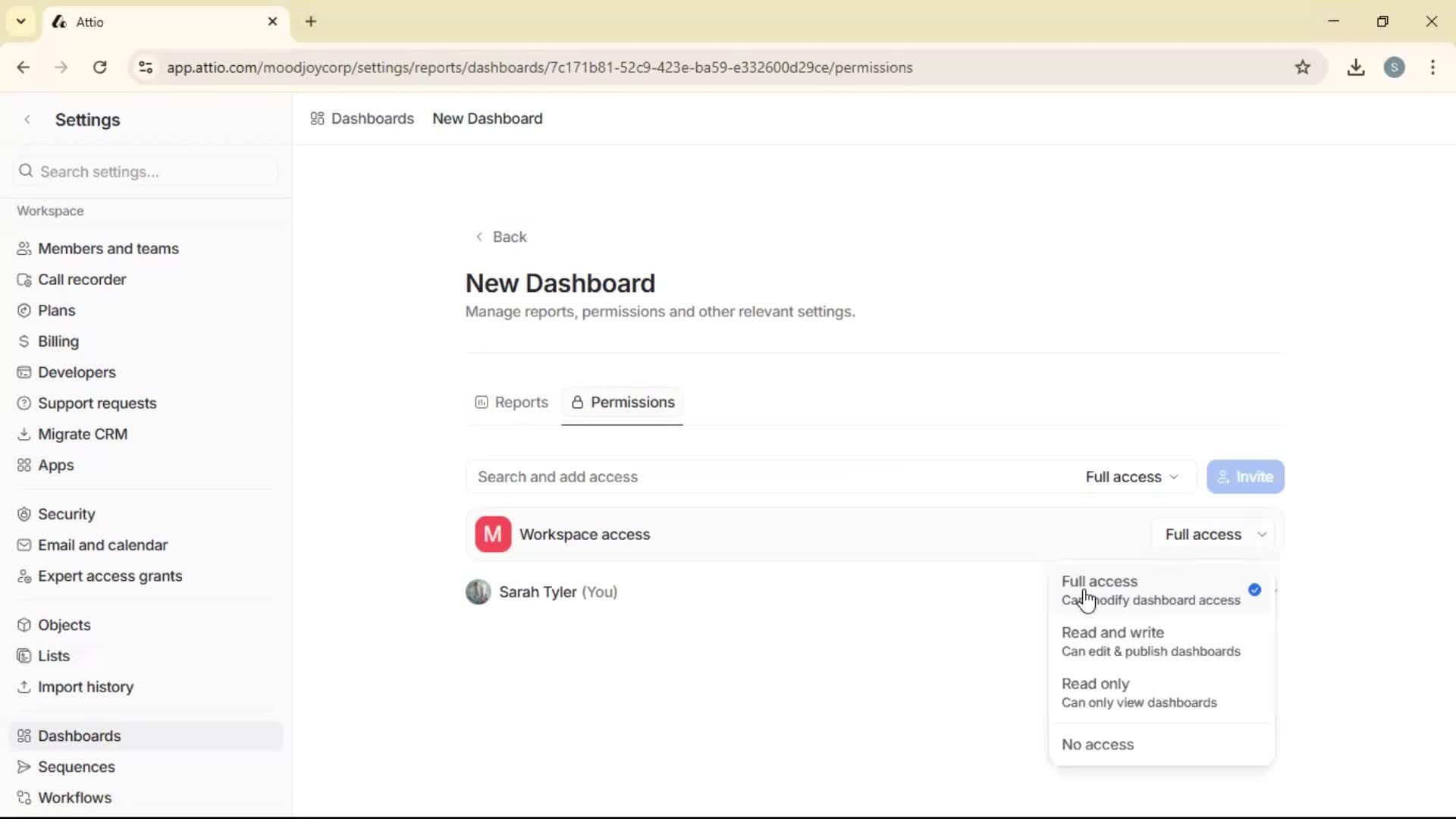The image size is (1456, 819).
Task: Switch to the Reports tab
Action: pos(510,402)
